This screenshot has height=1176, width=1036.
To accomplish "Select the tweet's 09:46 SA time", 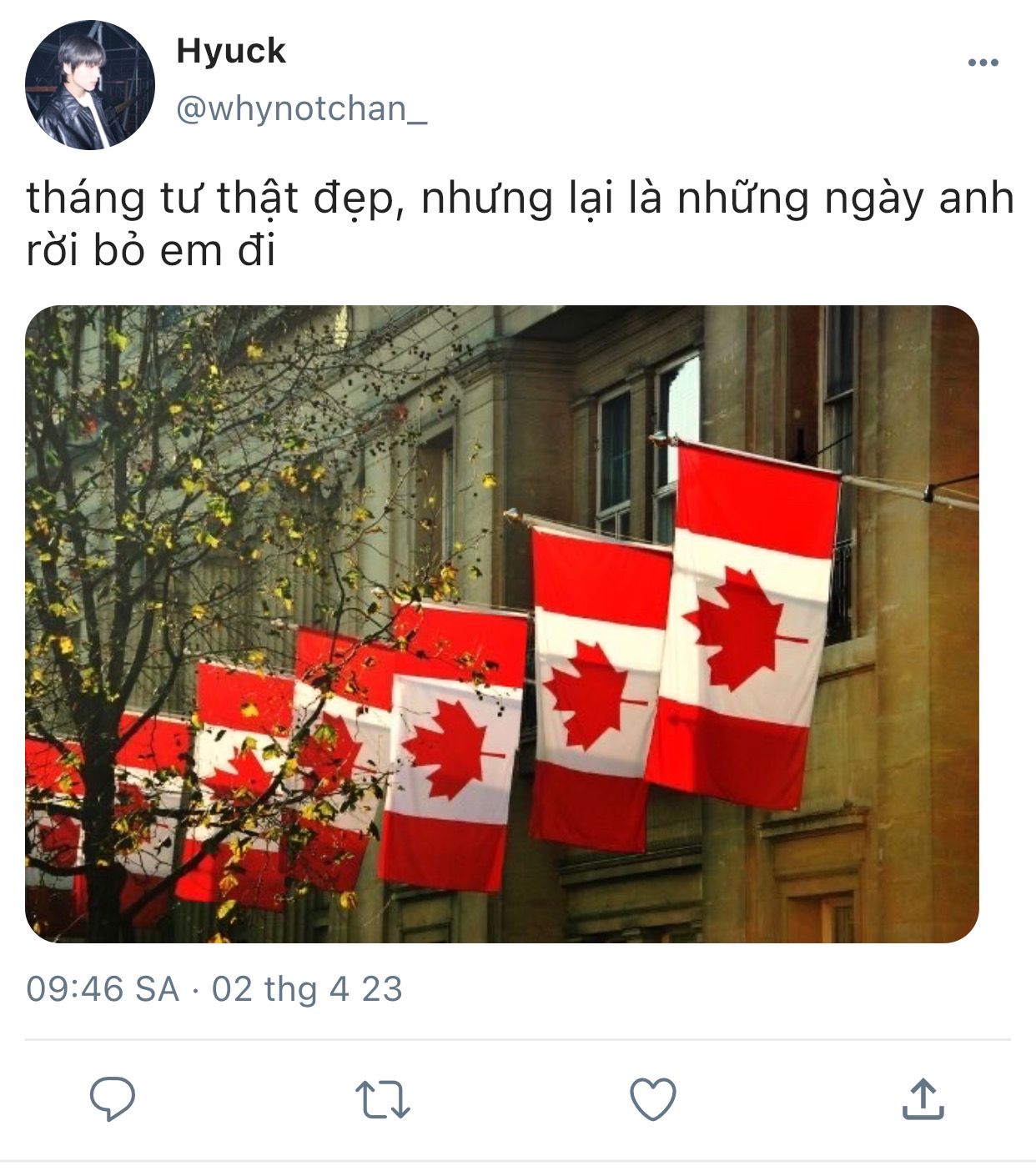I will pyautogui.click(x=103, y=989).
